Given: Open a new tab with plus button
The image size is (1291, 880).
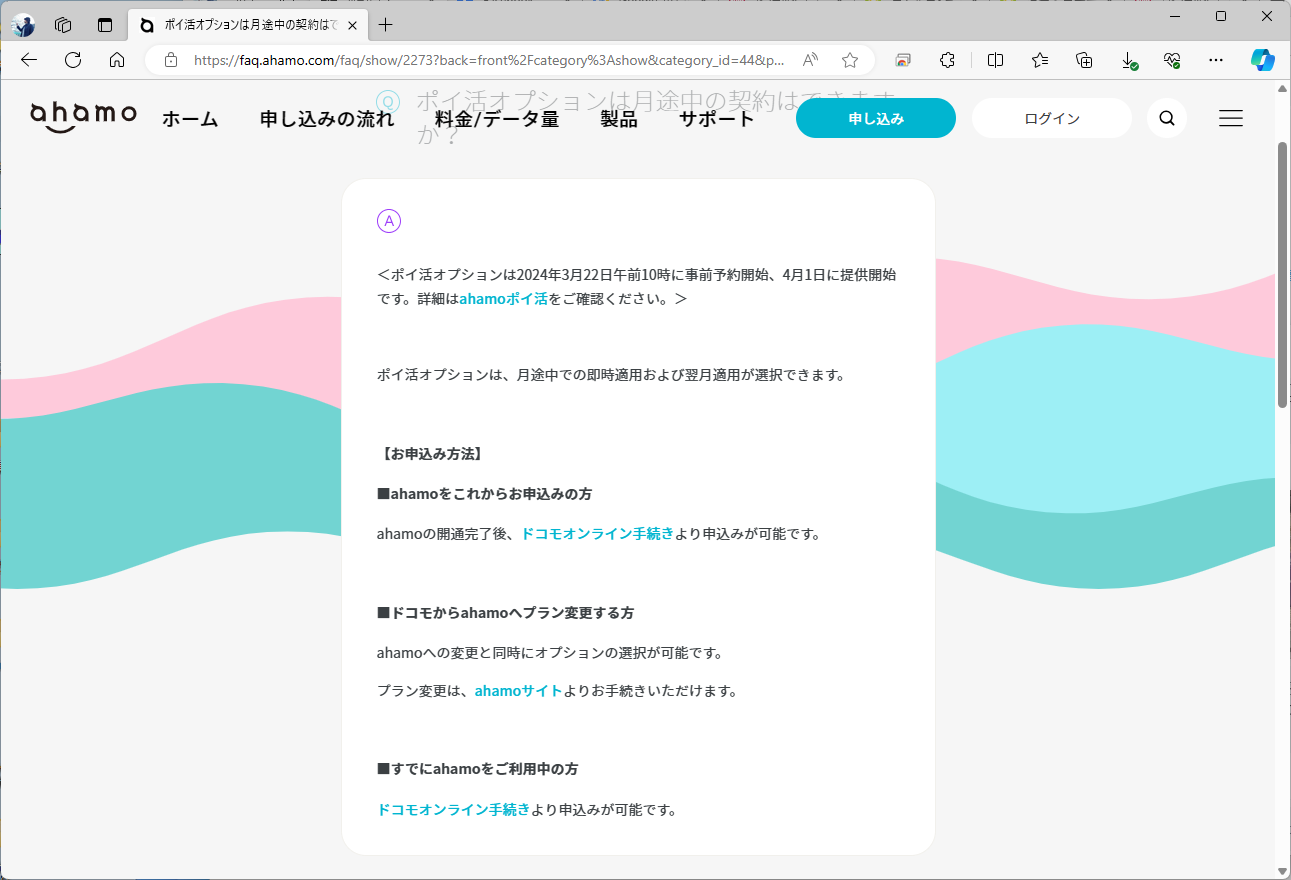Looking at the screenshot, I should (x=386, y=25).
